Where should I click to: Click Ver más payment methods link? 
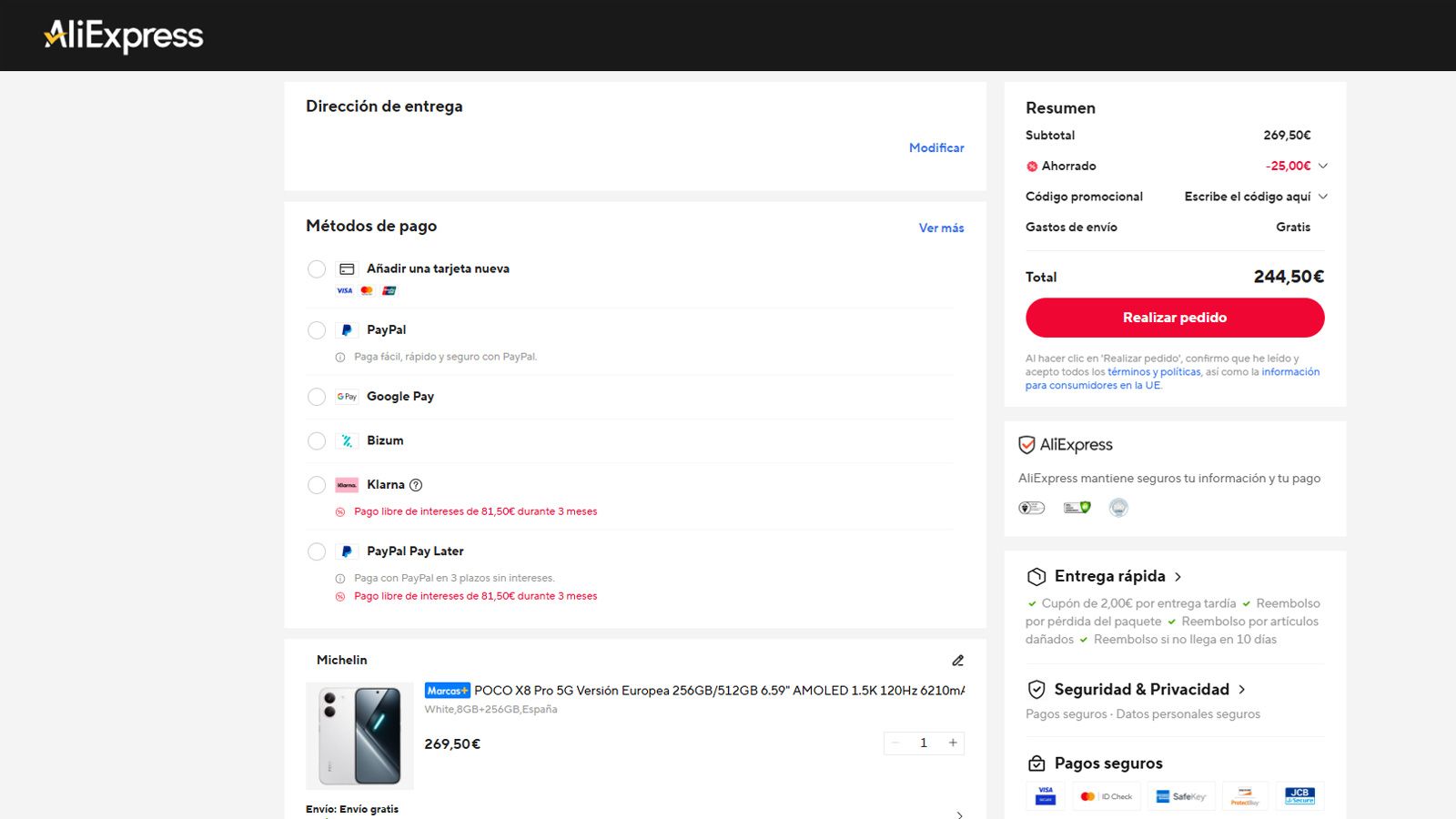pos(941,227)
